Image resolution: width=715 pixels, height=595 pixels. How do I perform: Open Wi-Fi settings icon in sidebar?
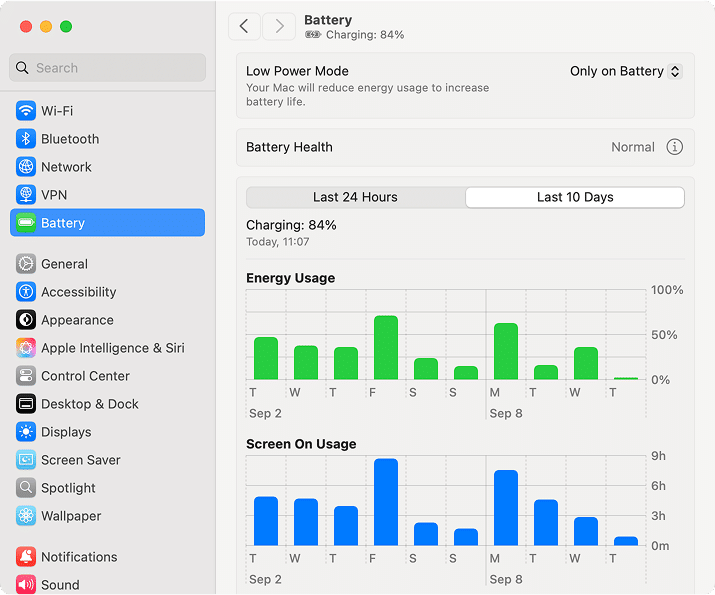(x=26, y=111)
